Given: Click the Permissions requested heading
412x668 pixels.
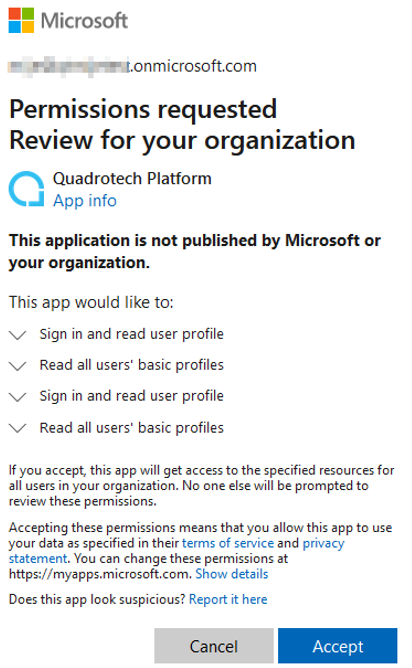Looking at the screenshot, I should (143, 109).
